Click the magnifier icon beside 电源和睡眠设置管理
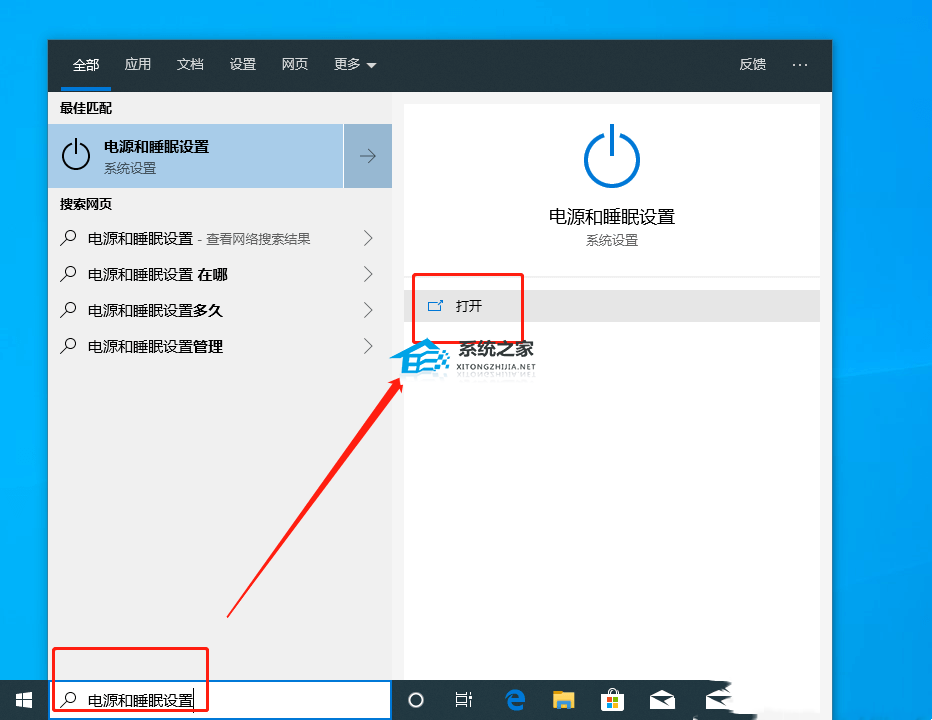The height and width of the screenshot is (720, 932). click(68, 345)
